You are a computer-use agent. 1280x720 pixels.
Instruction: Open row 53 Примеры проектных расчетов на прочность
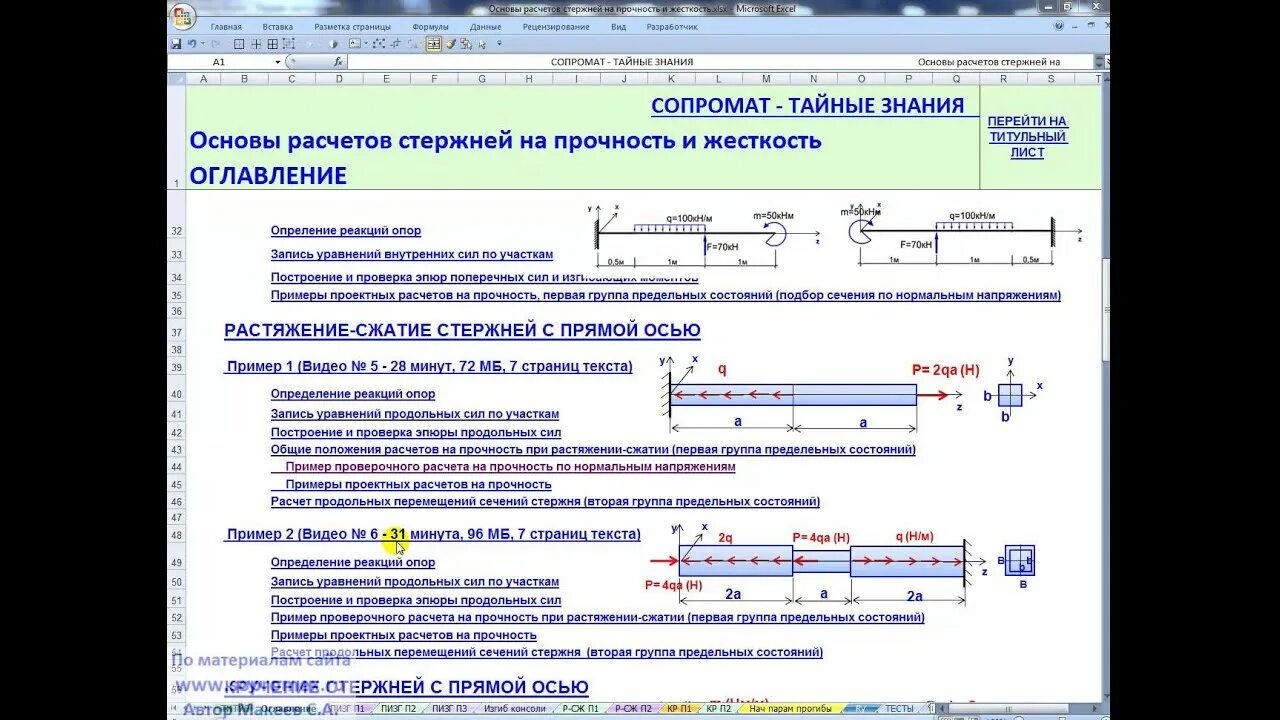pyautogui.click(x=403, y=635)
